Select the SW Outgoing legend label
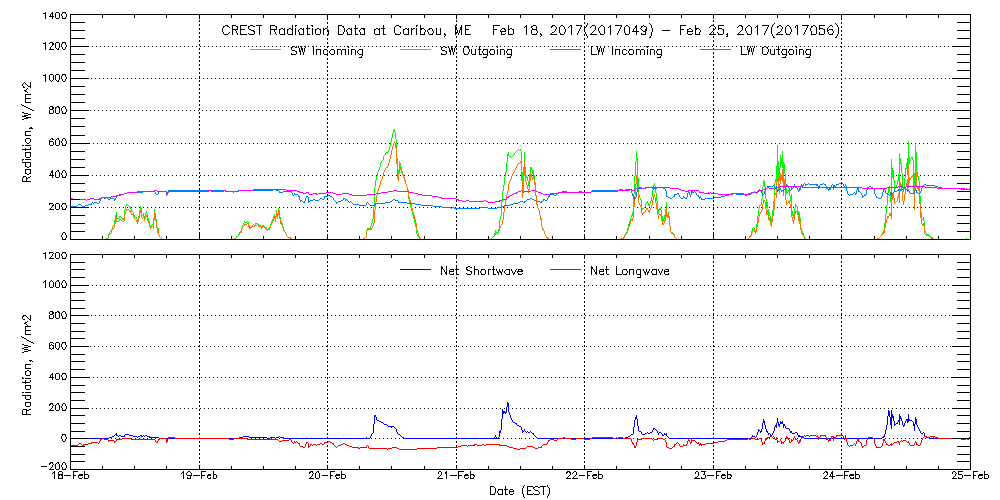Screen dimensions: 1000x500 (476, 51)
